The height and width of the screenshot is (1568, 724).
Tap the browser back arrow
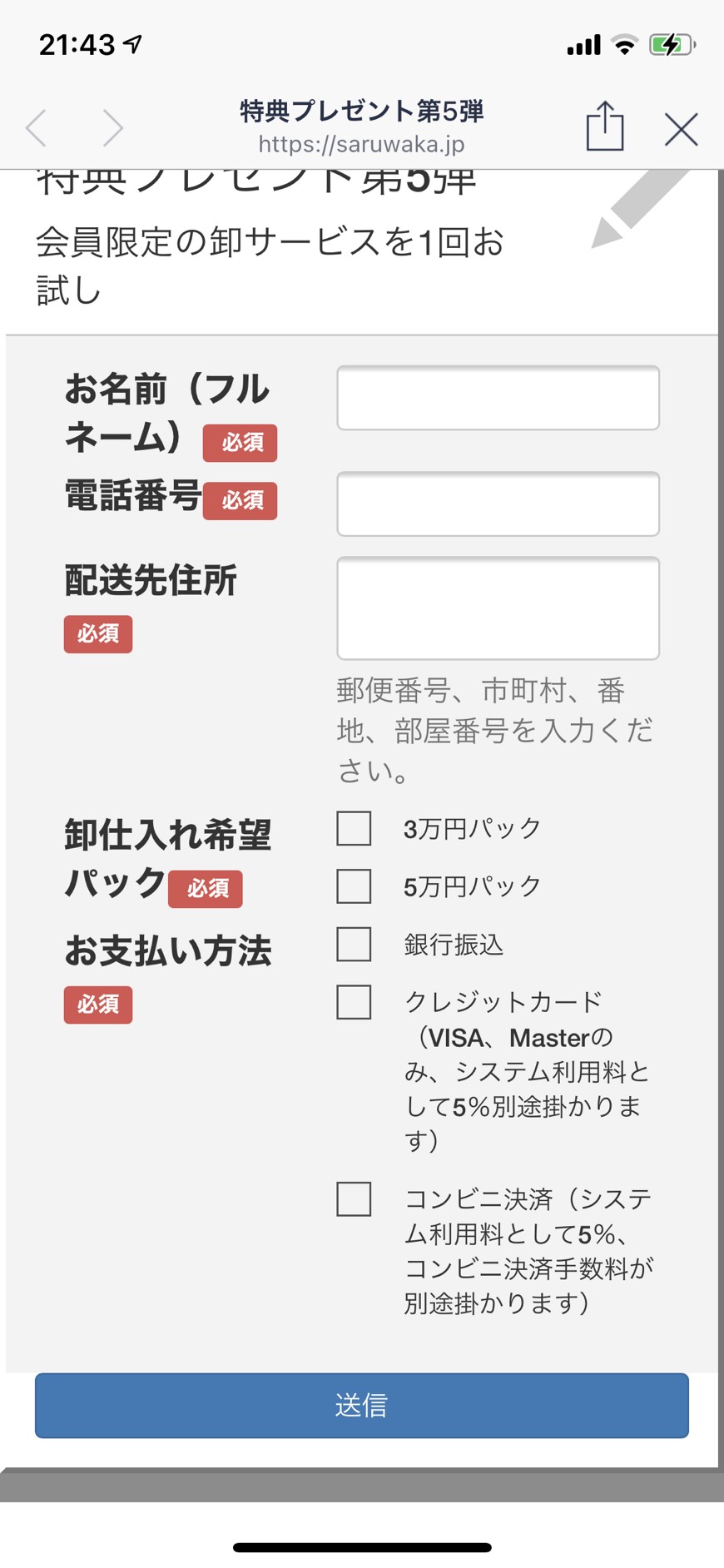click(x=36, y=128)
